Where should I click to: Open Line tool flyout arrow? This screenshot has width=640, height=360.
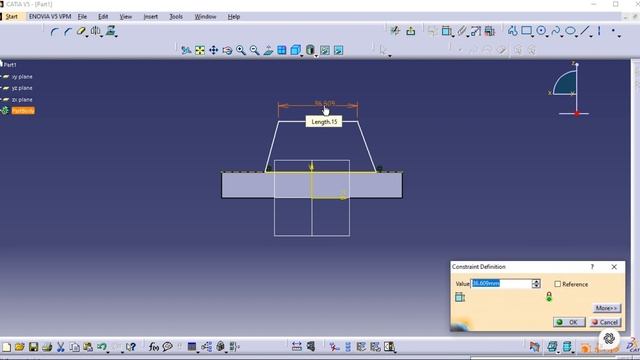[x=591, y=37]
